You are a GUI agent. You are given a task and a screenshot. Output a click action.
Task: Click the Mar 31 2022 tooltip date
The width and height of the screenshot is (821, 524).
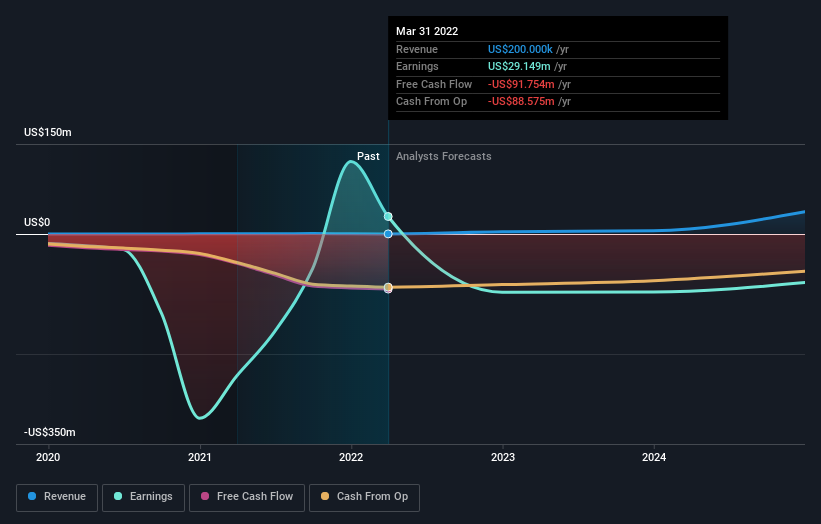click(427, 31)
